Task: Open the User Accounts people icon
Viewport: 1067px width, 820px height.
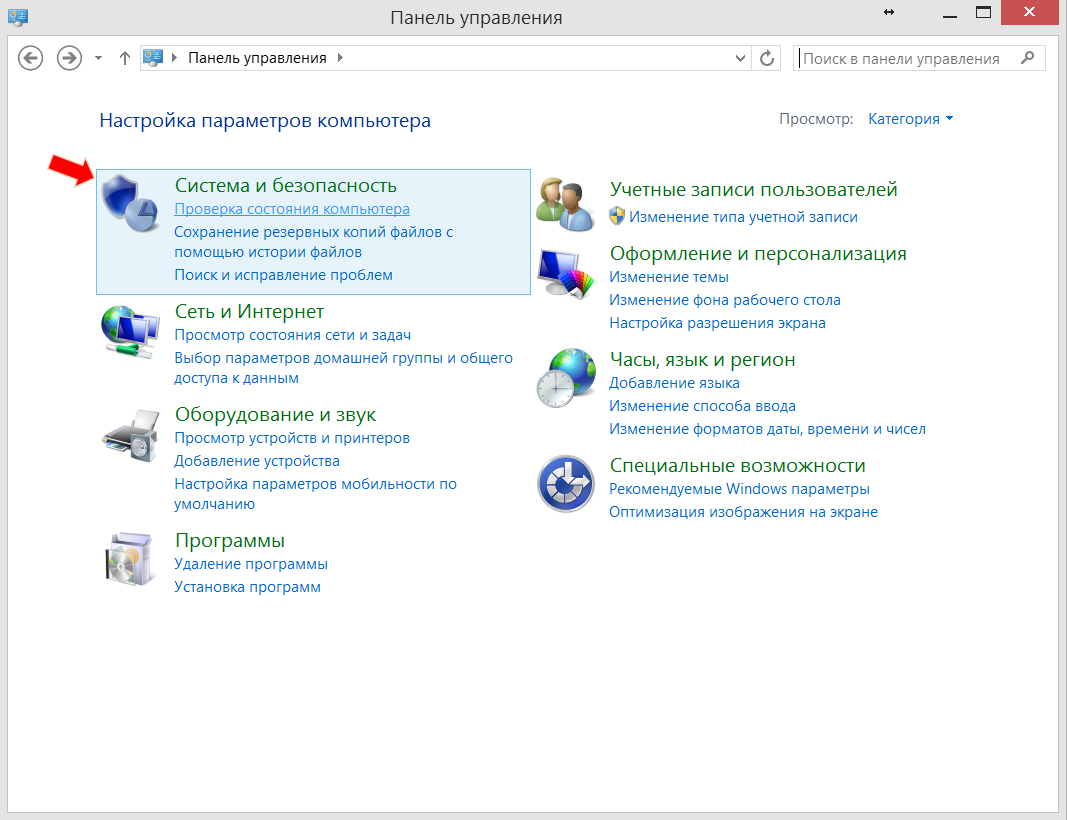Action: coord(565,203)
